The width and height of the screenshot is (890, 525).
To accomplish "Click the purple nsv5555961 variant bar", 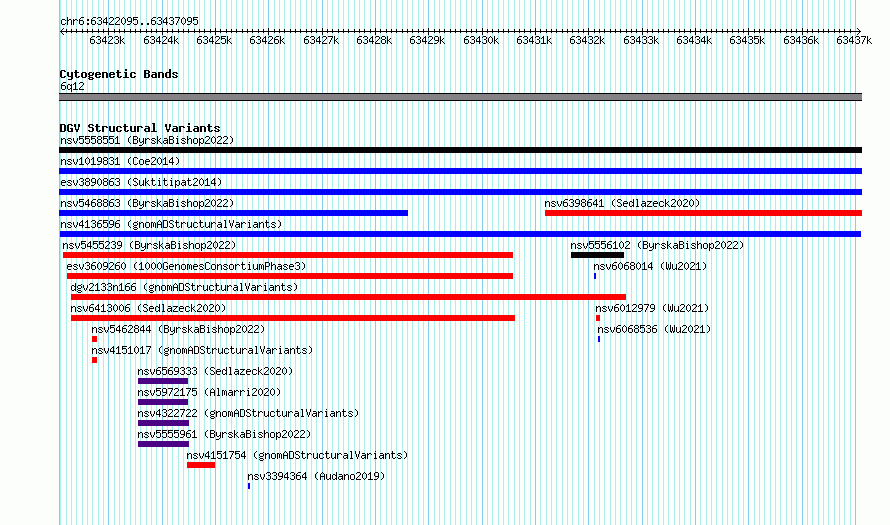I will click(163, 444).
